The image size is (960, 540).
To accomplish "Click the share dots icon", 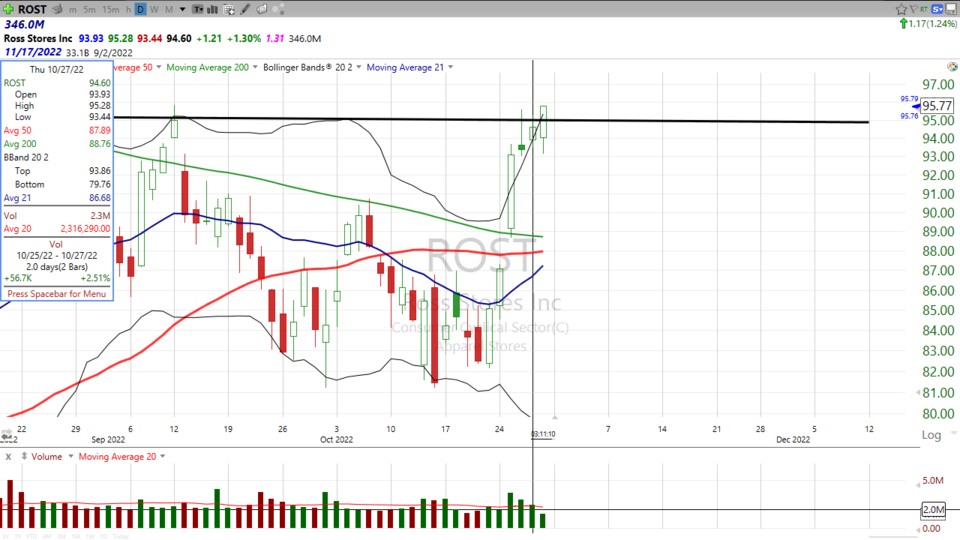I will pyautogui.click(x=278, y=9).
